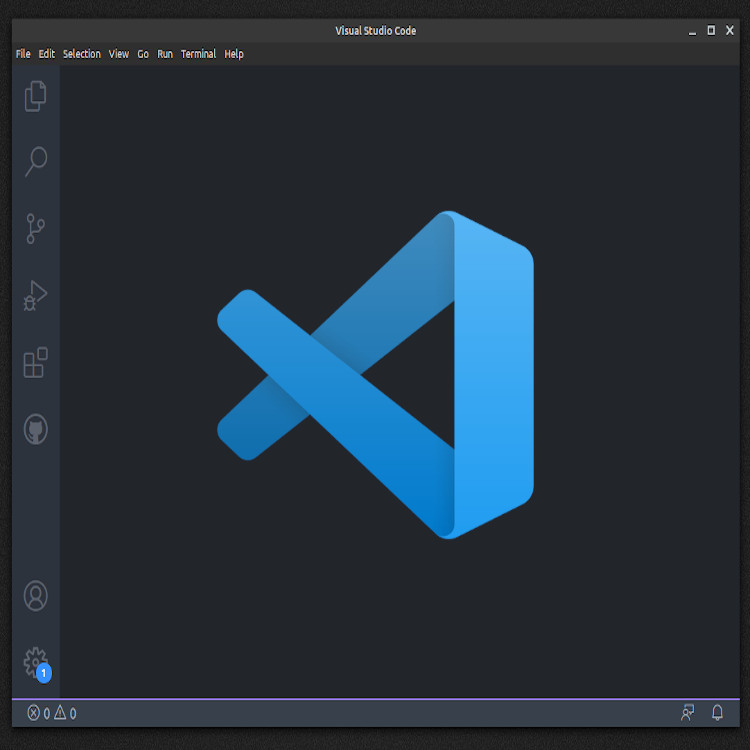Open the Help menu
750x750 pixels.
[x=234, y=54]
